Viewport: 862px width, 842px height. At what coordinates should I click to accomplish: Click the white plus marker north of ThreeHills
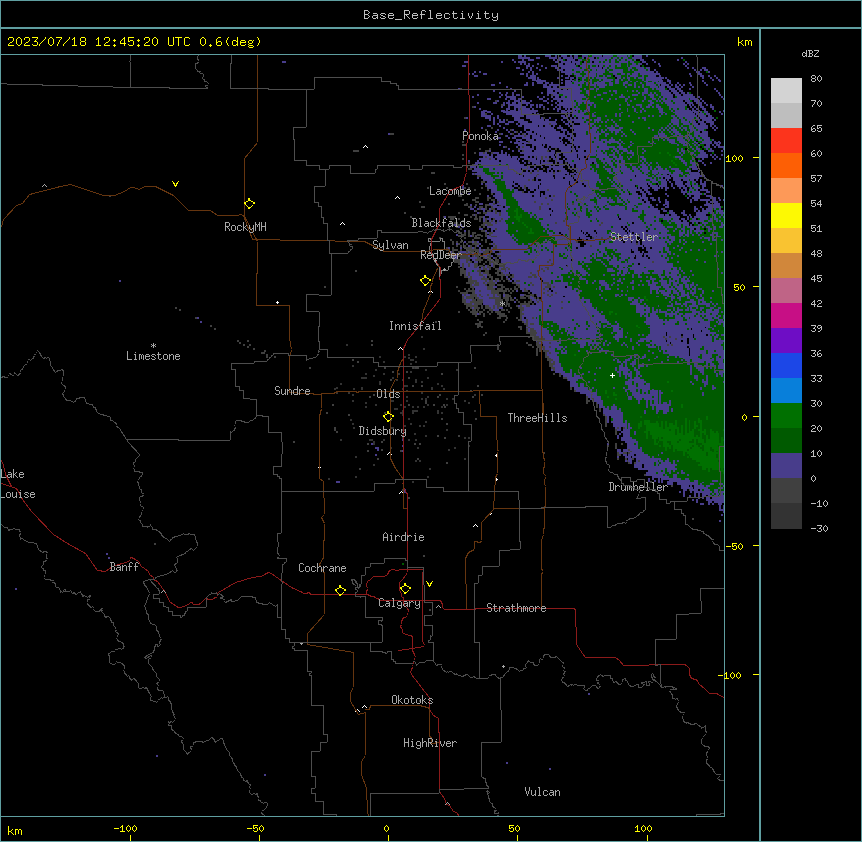(x=612, y=375)
